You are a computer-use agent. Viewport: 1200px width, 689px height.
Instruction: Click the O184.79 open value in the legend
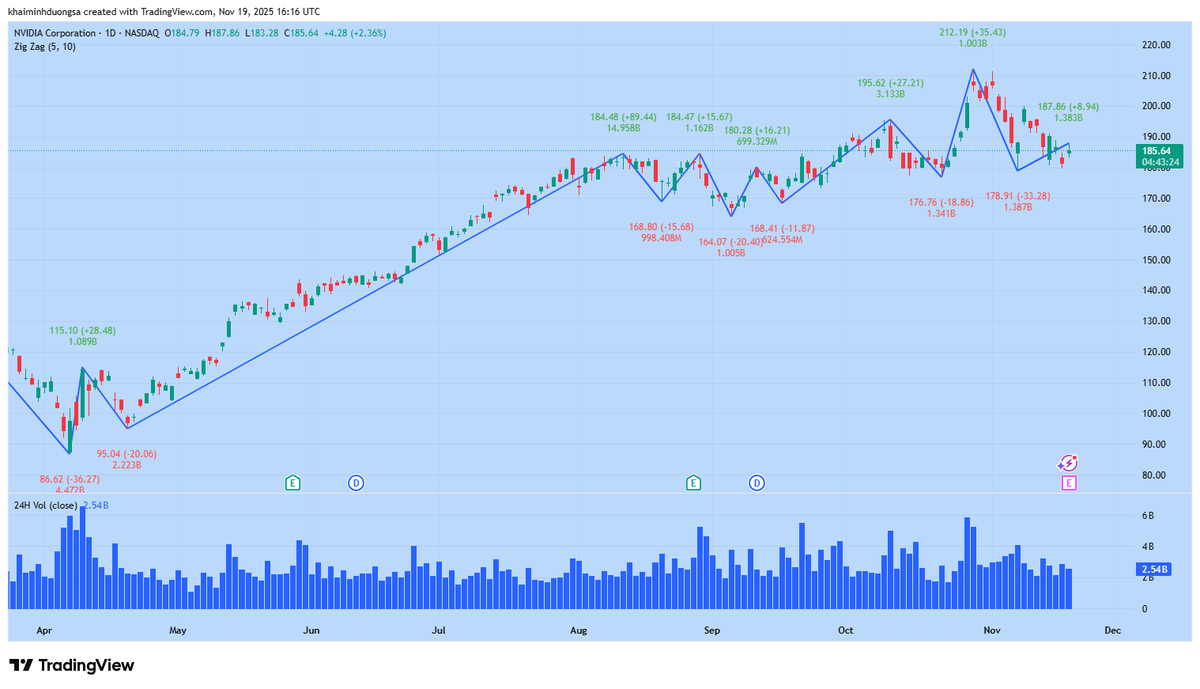pyautogui.click(x=184, y=33)
